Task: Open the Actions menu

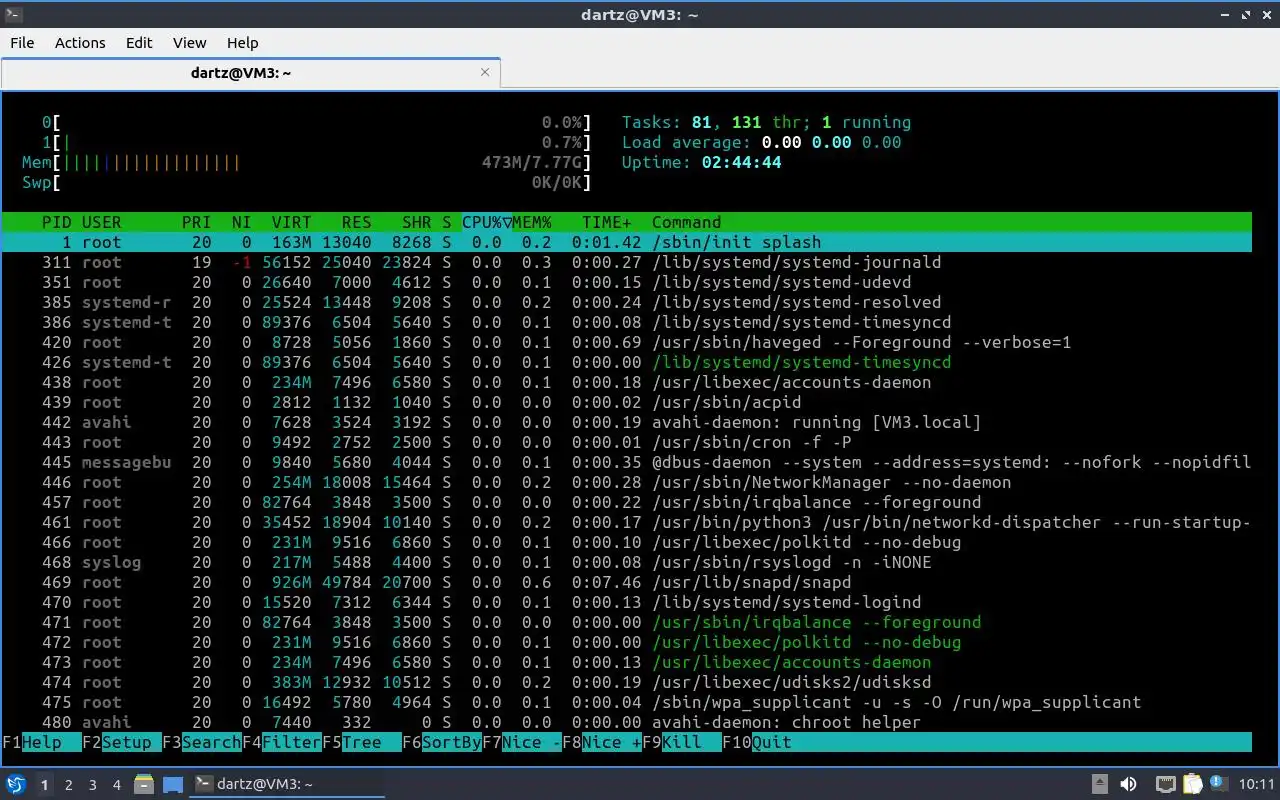Action: coord(80,42)
